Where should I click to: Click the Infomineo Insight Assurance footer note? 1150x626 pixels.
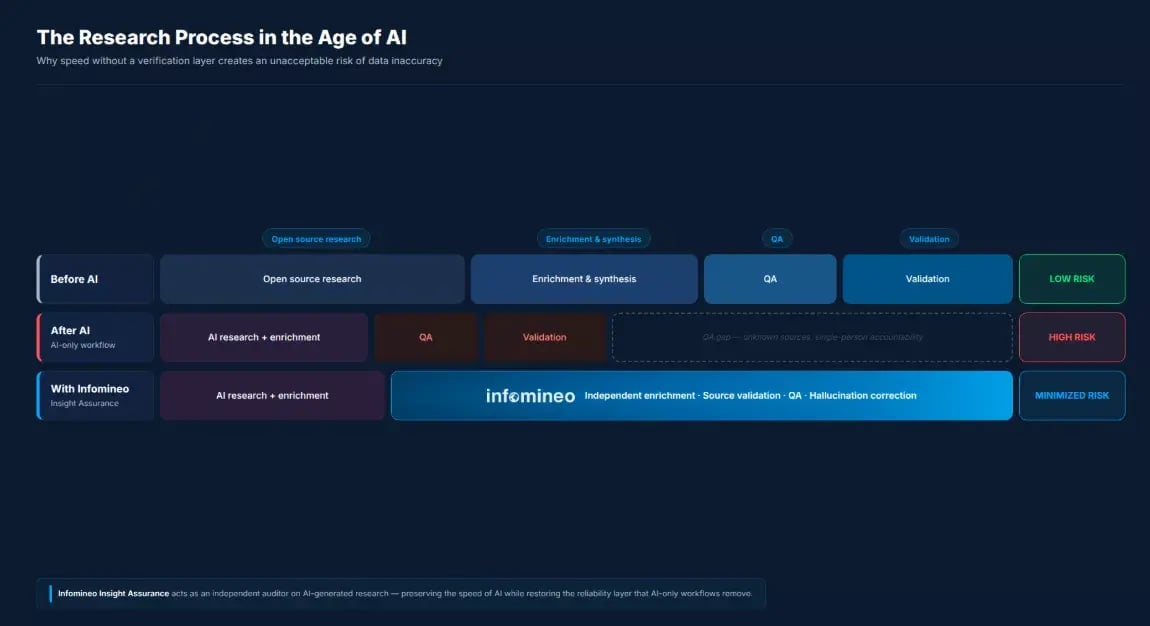coord(401,594)
